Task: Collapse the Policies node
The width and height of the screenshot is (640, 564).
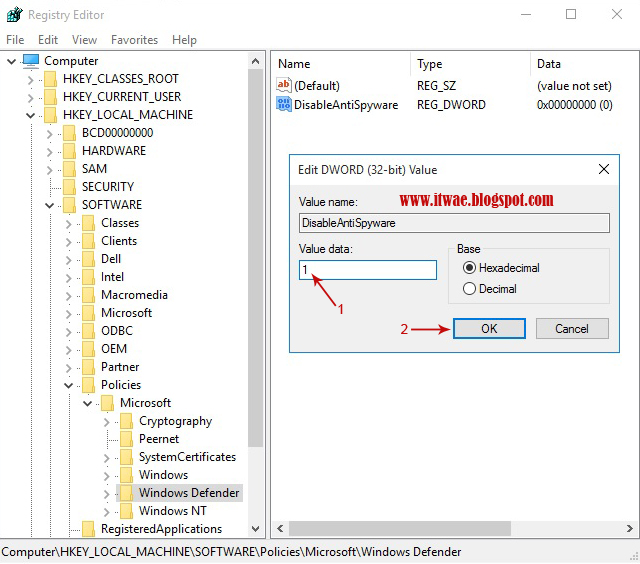Action: point(69,385)
